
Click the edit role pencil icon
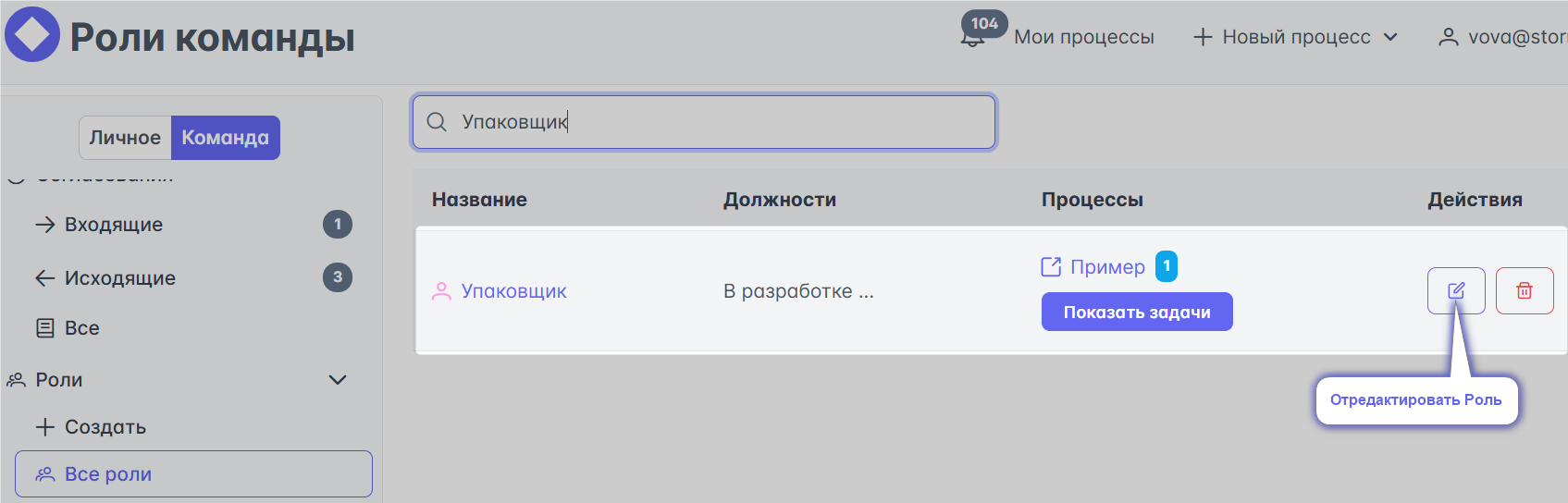[1456, 290]
